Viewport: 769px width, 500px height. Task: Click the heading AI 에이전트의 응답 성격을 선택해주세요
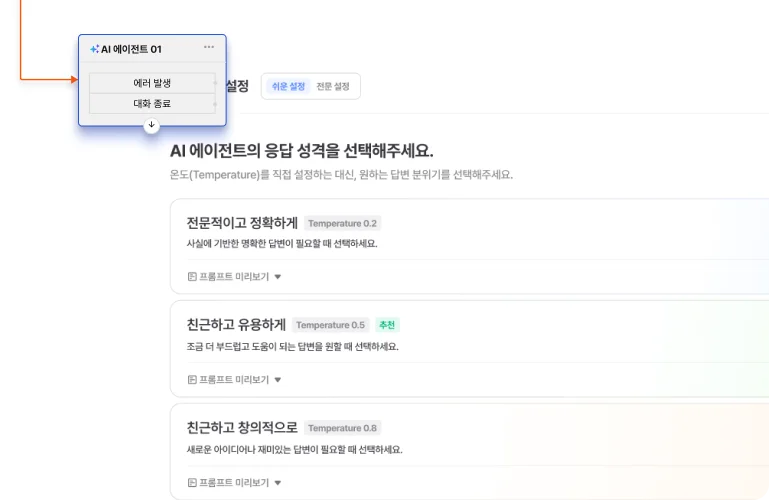302,150
